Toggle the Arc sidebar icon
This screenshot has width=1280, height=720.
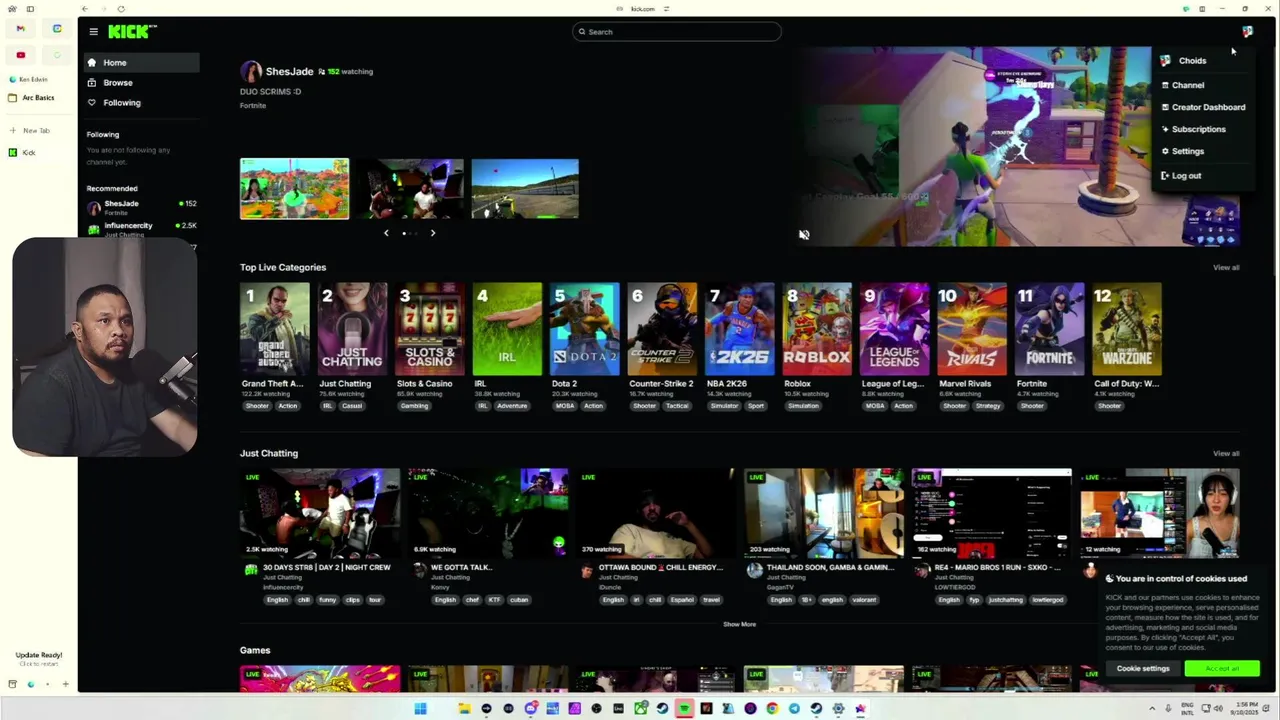30,9
